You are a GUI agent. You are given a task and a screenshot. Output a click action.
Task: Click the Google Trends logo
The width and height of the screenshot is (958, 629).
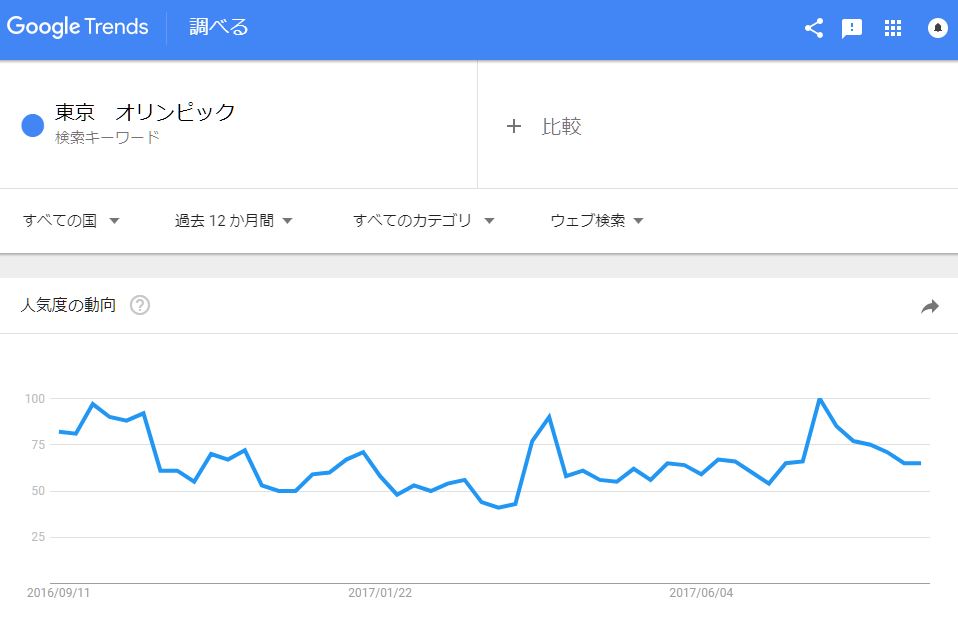tap(77, 27)
